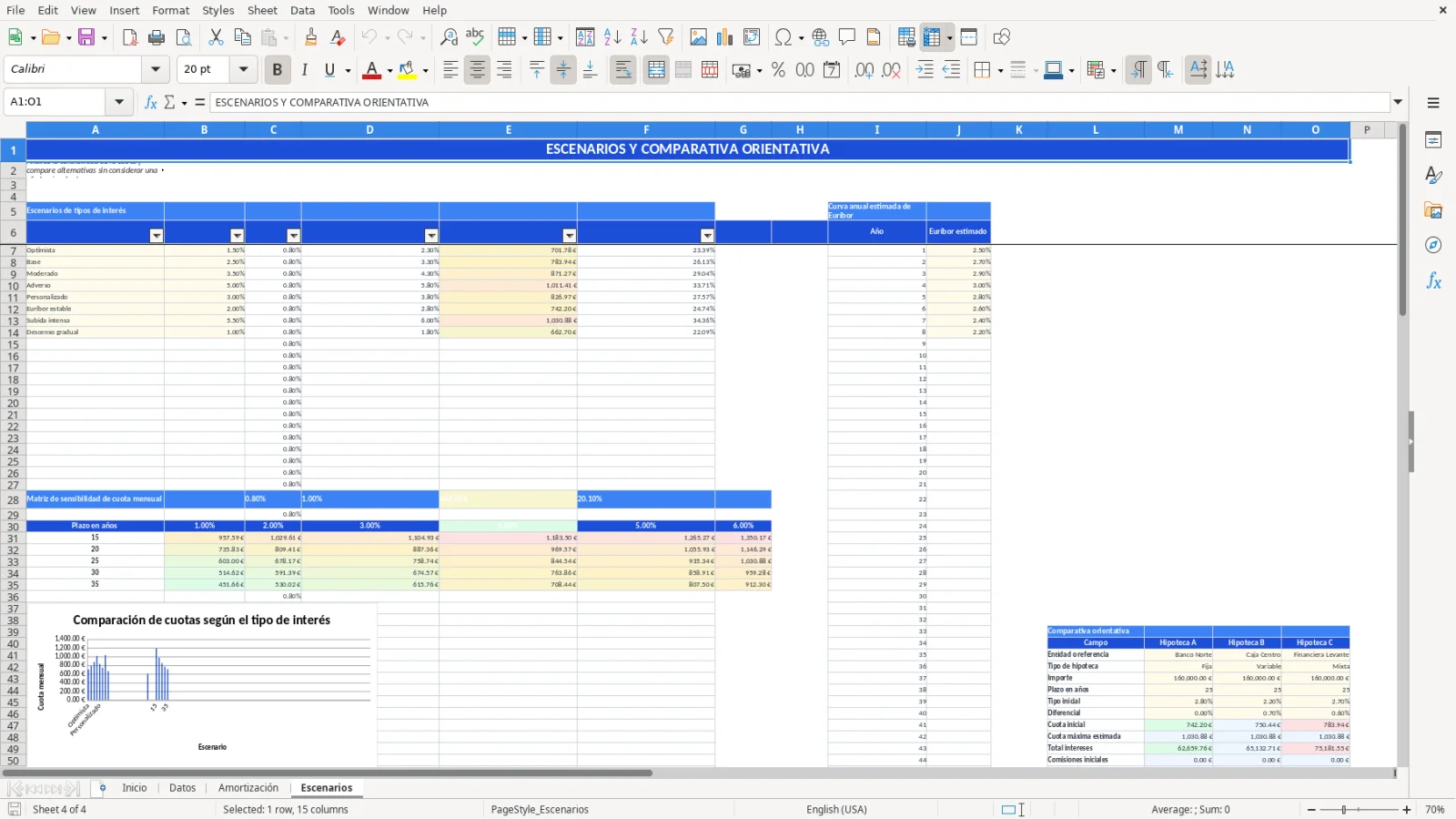Click the Clone Formatting paintbrush icon
1456x819 pixels.
[311, 37]
